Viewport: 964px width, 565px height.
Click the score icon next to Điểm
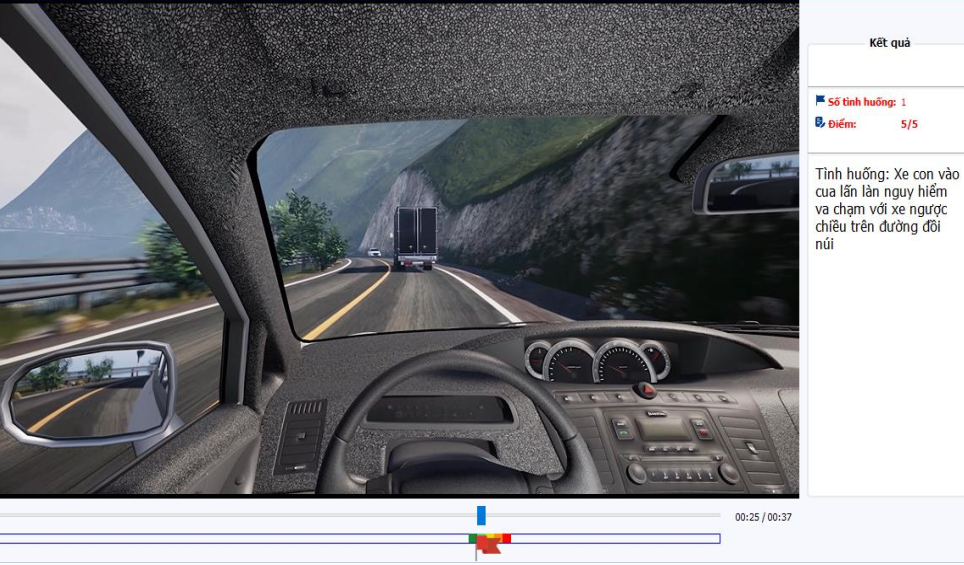click(820, 123)
